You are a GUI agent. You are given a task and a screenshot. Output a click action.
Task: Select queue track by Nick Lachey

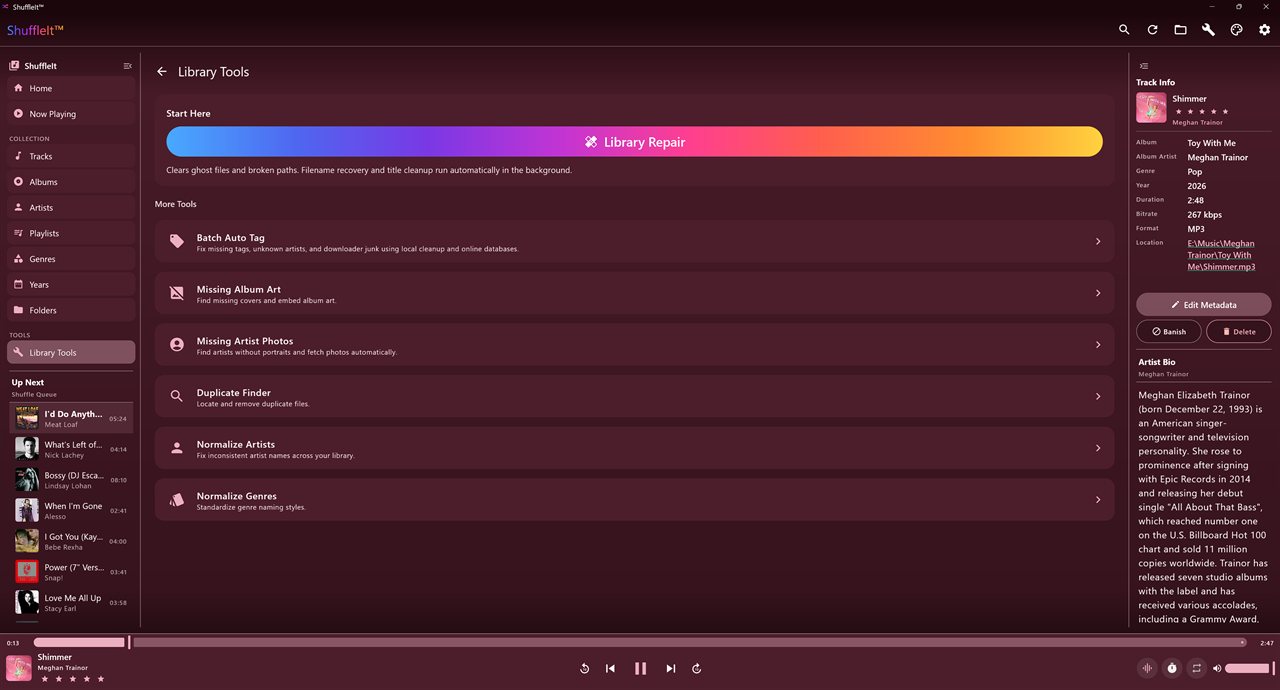pyautogui.click(x=71, y=449)
